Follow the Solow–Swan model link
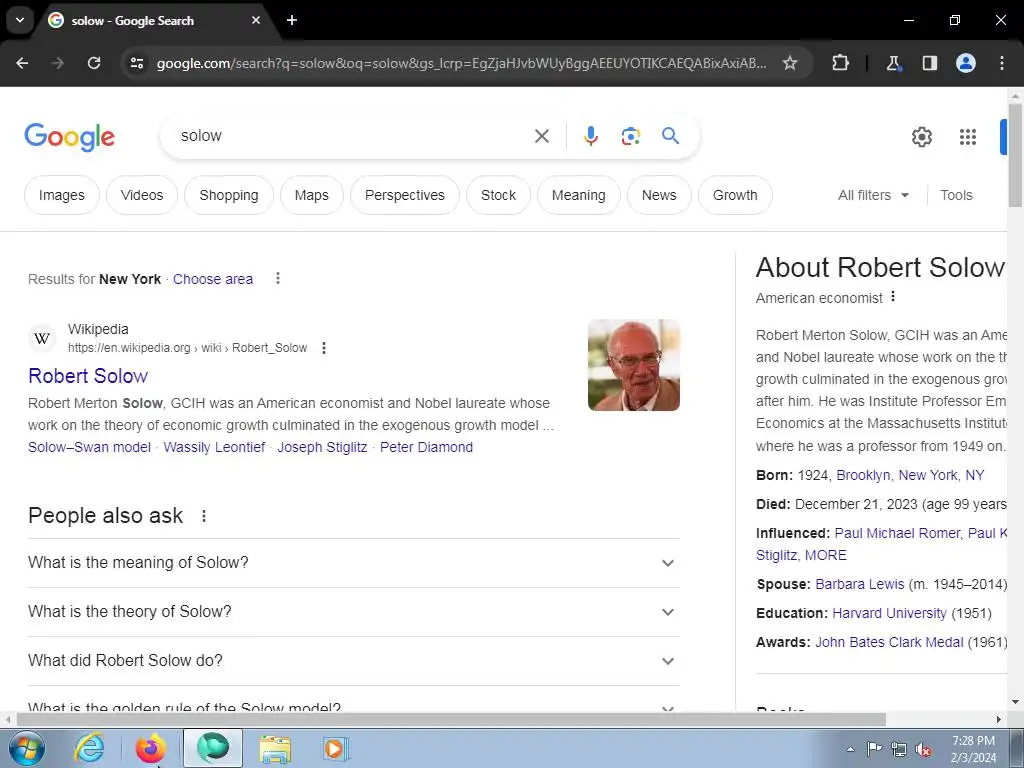This screenshot has width=1024, height=768. [89, 447]
